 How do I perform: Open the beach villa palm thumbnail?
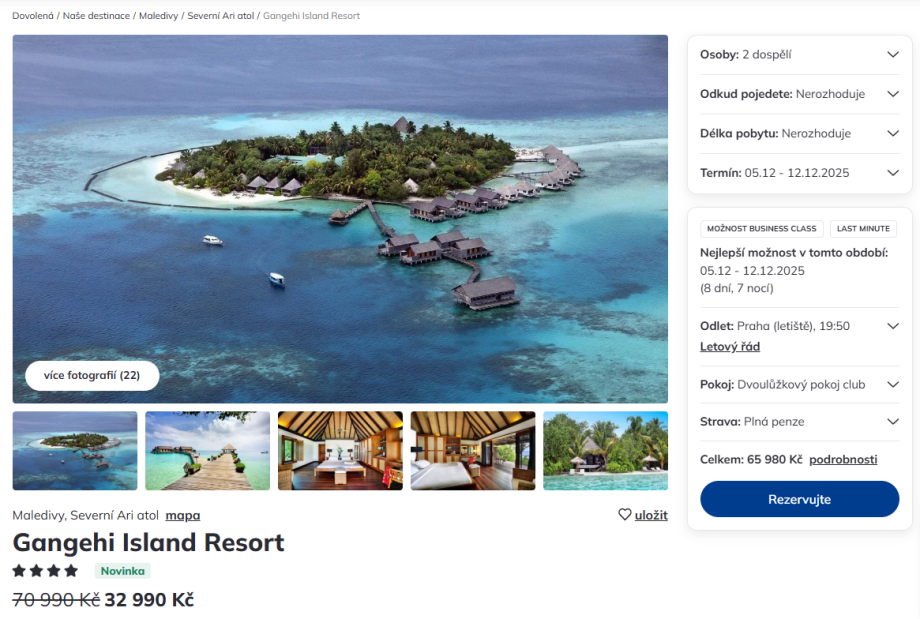click(x=605, y=451)
